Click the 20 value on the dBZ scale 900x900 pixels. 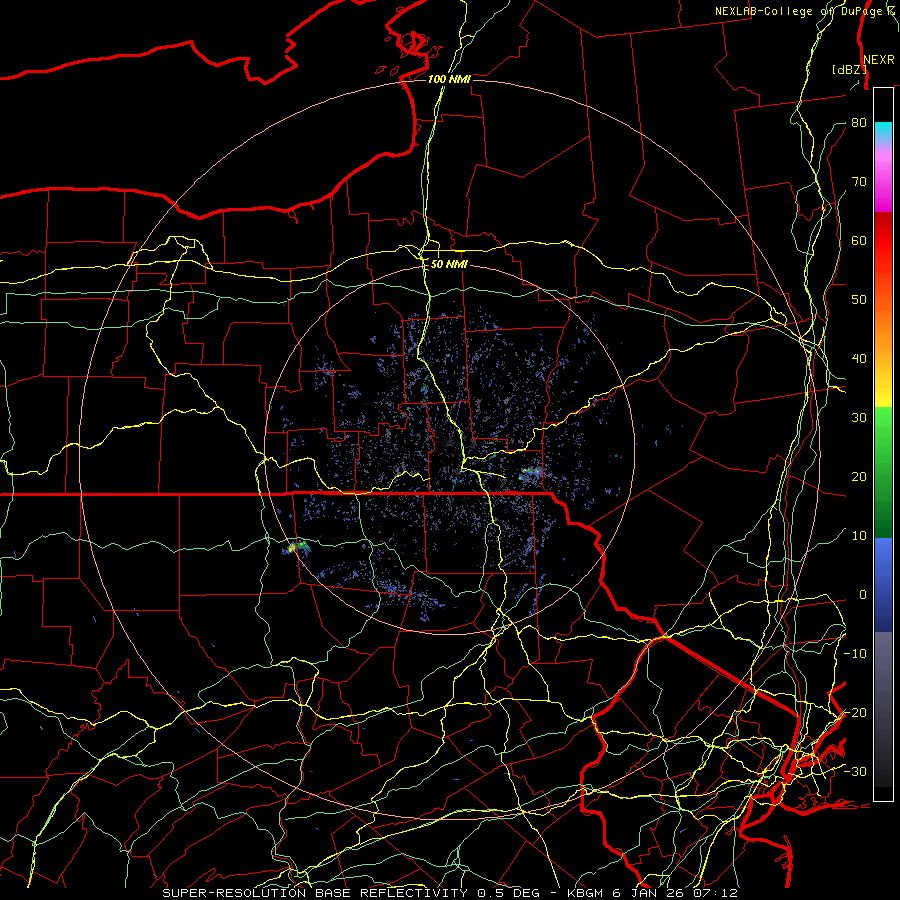point(859,477)
